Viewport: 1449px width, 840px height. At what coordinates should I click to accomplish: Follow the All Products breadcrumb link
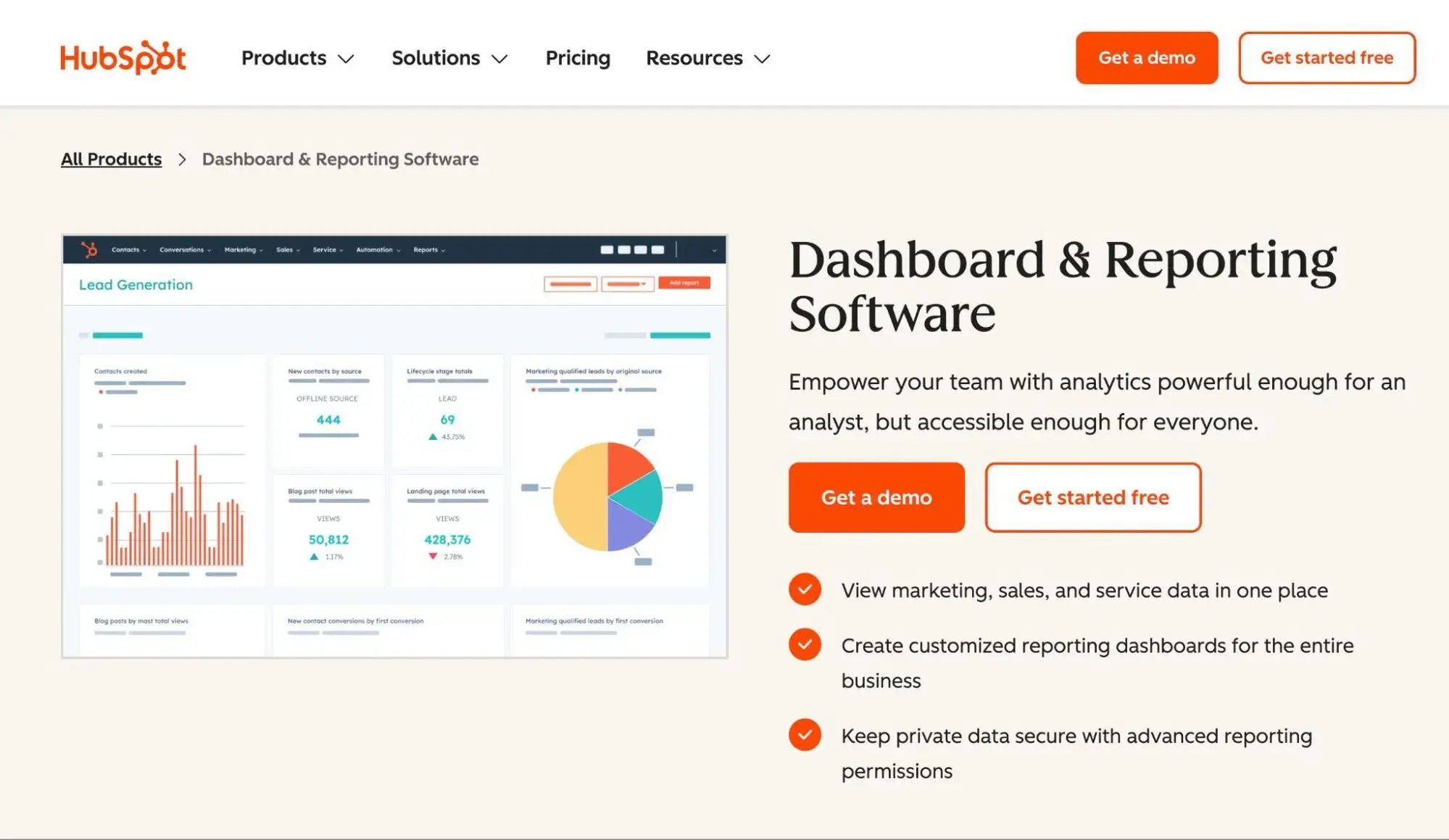coord(111,159)
